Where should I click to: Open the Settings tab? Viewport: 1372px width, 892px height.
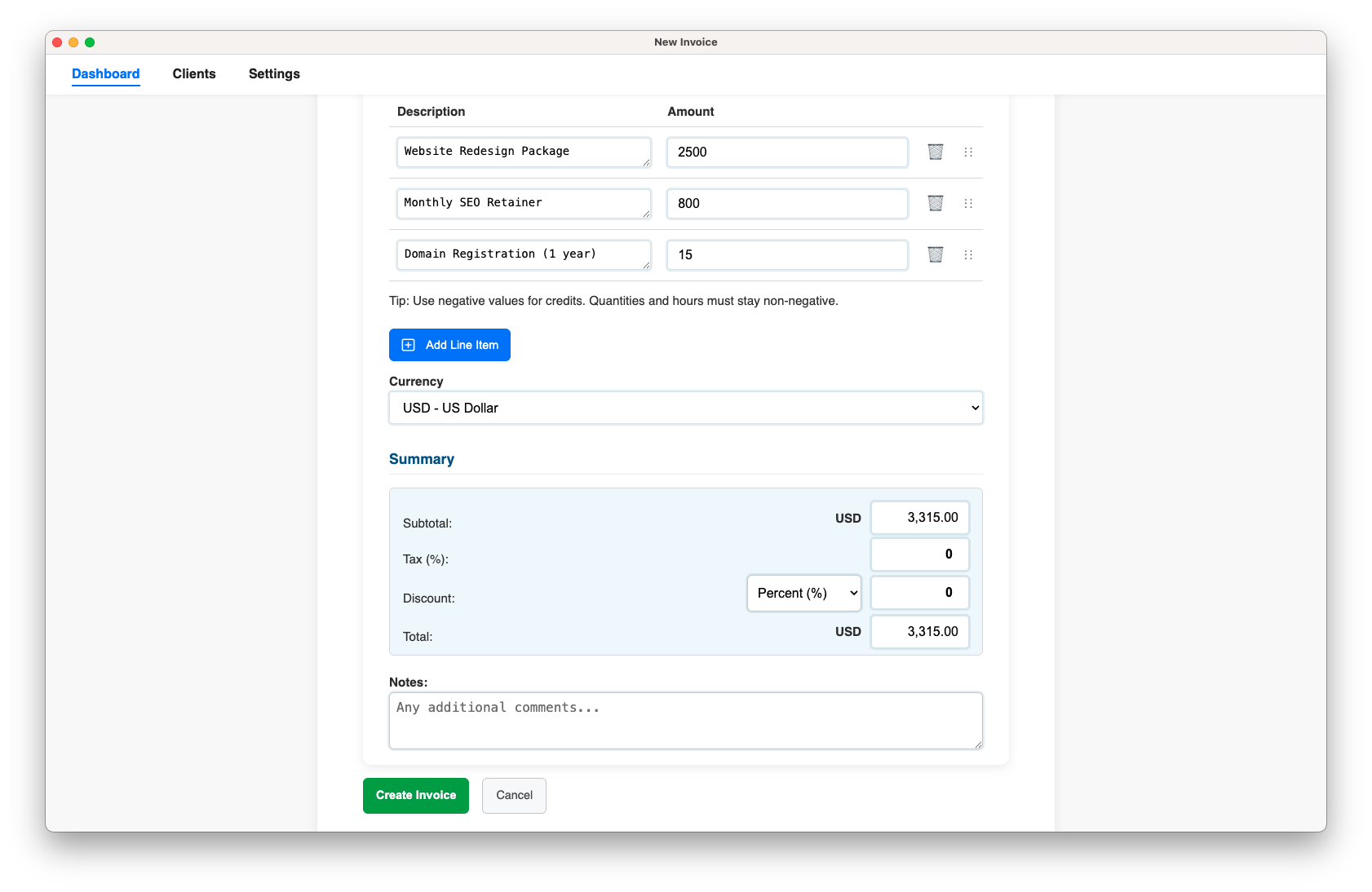click(274, 73)
